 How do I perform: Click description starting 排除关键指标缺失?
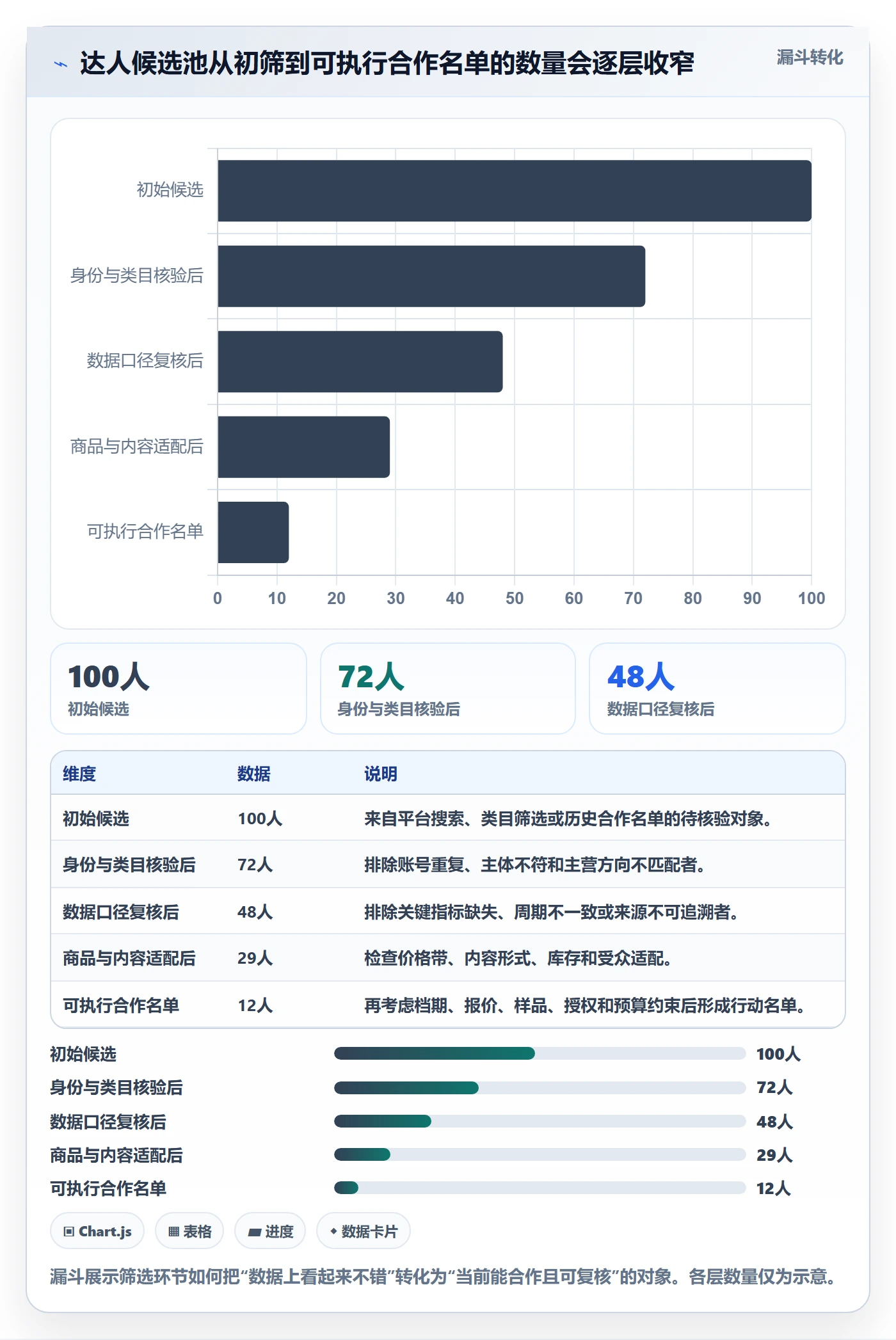551,912
